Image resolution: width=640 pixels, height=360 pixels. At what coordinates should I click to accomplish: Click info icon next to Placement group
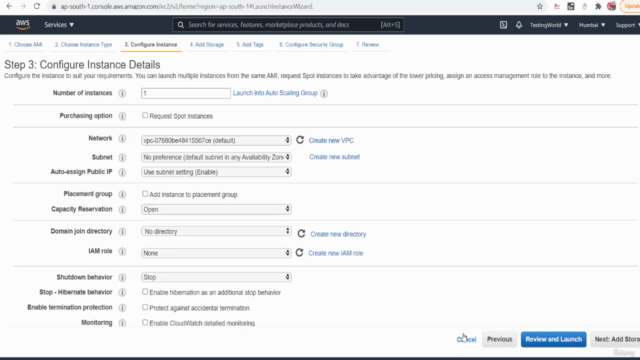click(122, 194)
